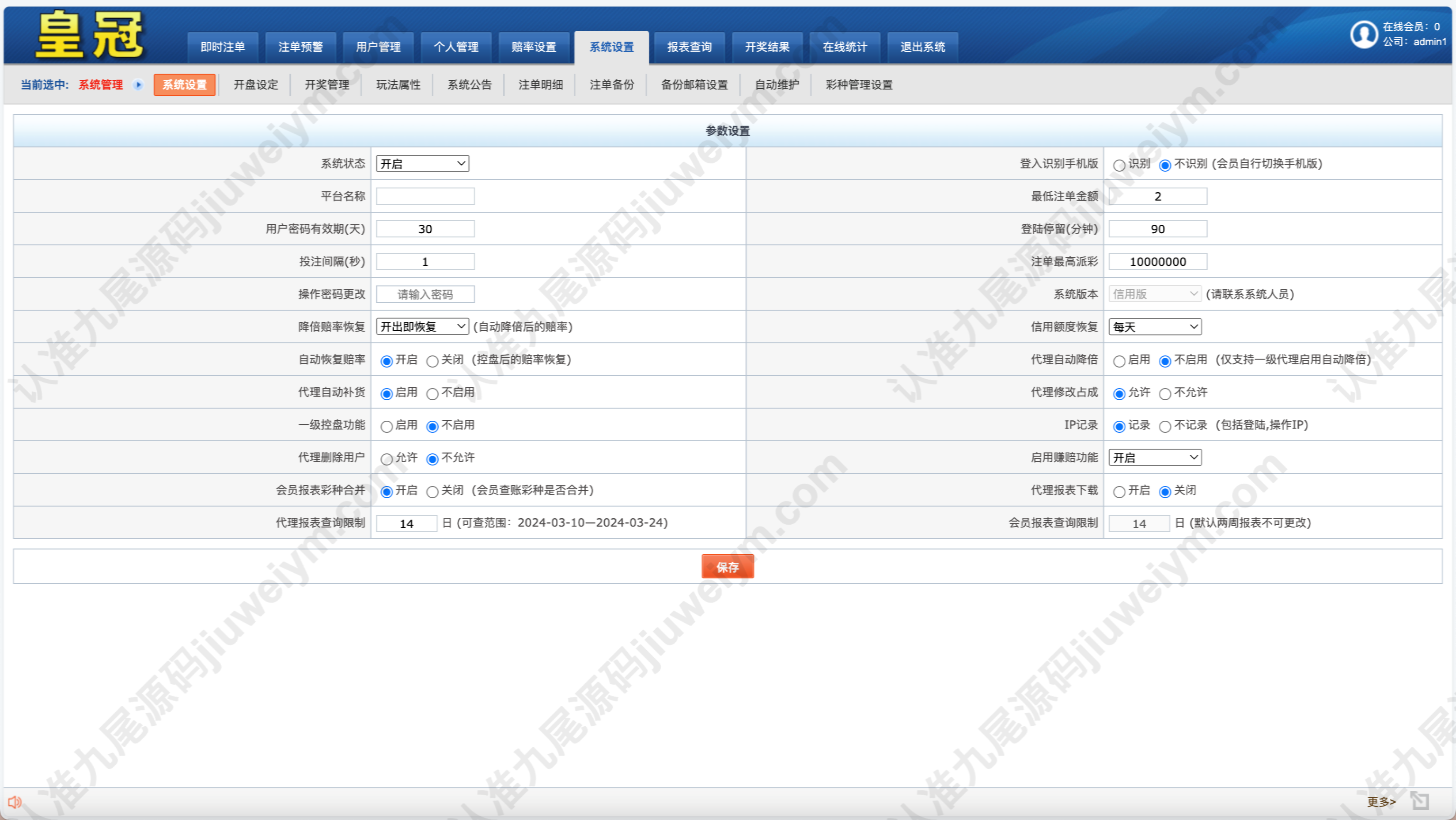1456x820 pixels.
Task: Switch to the 即时注单 tab
Action: click(223, 47)
